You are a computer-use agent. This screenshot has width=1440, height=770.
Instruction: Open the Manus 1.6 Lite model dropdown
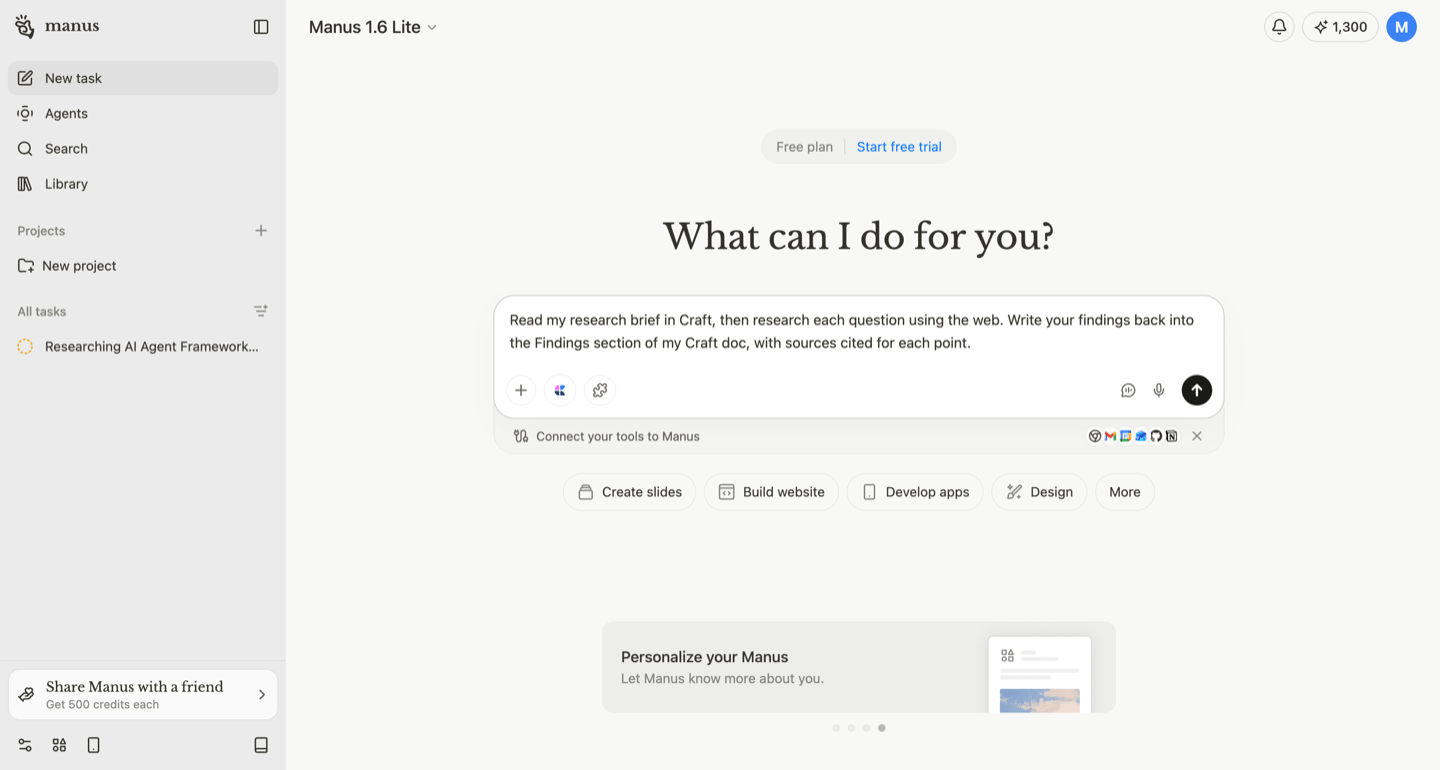tap(372, 27)
